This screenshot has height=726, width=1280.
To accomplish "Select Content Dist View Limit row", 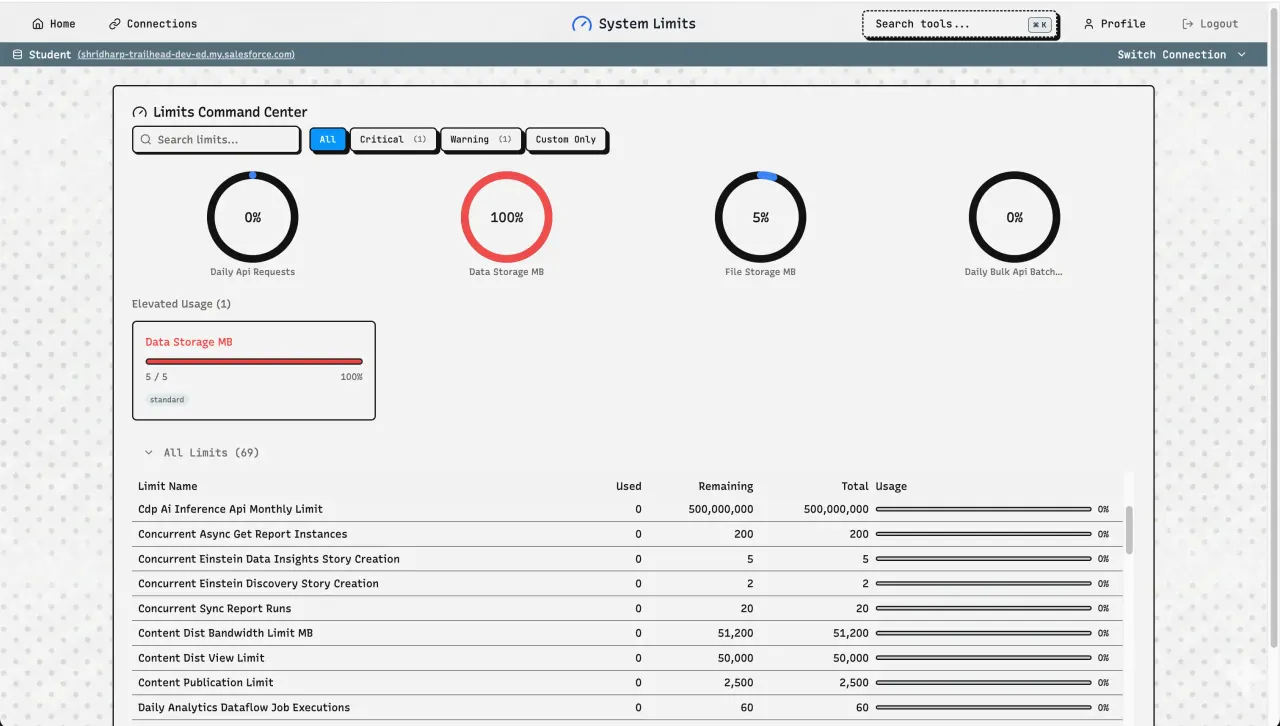I will pos(627,658).
